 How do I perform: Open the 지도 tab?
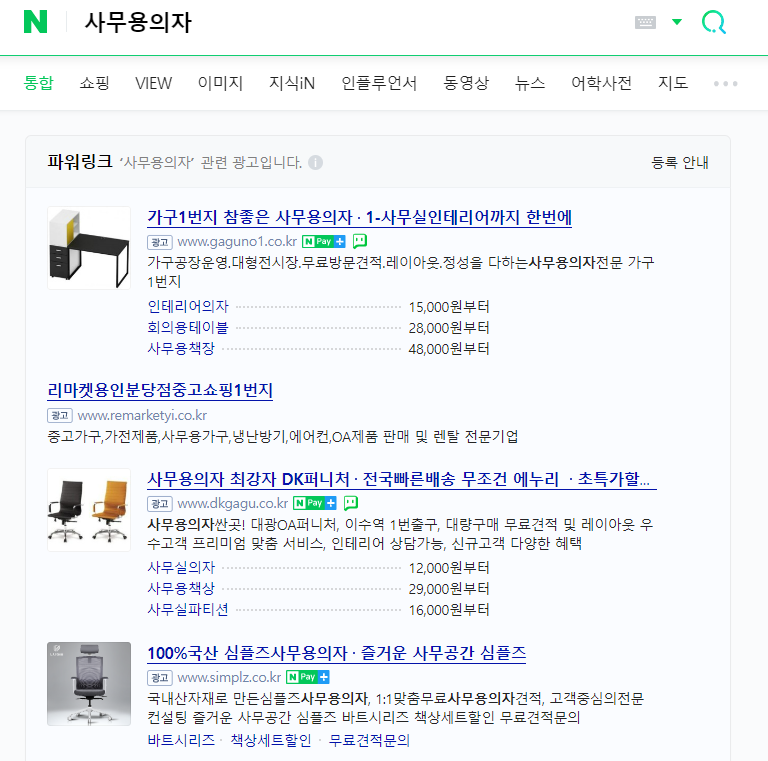click(673, 83)
